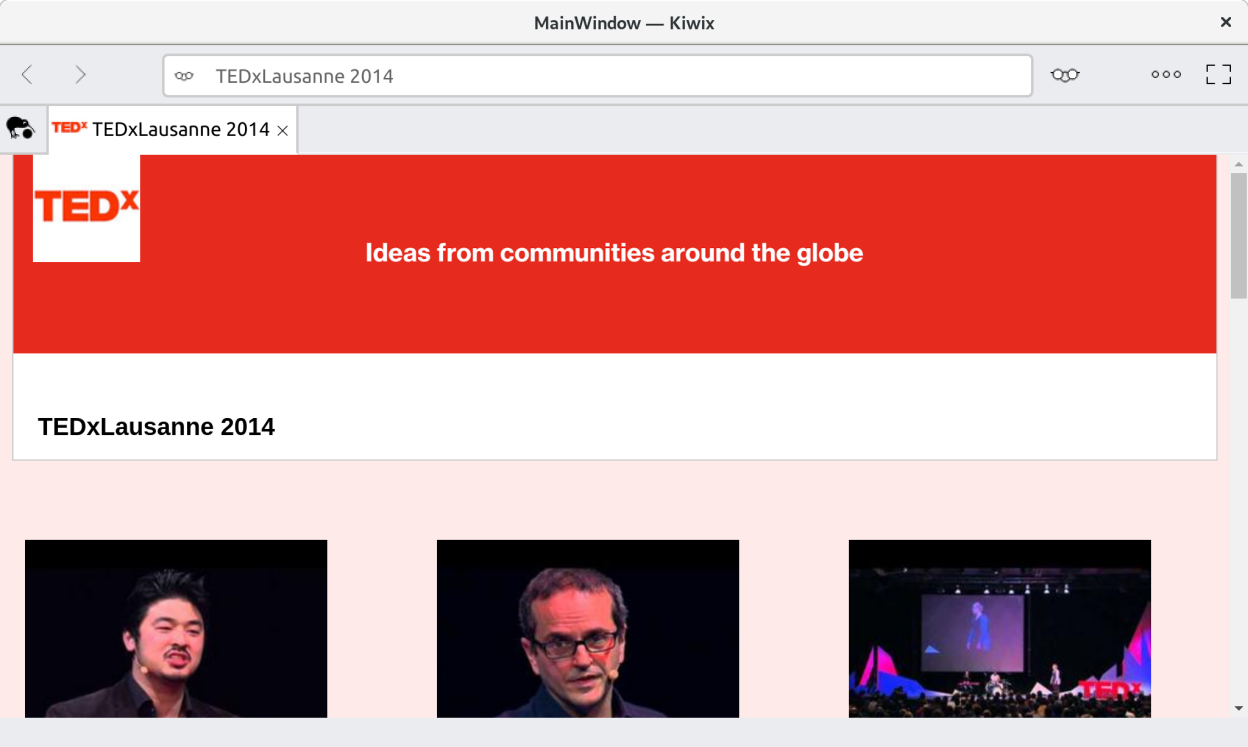Click the scrollbar down arrow

1239,708
